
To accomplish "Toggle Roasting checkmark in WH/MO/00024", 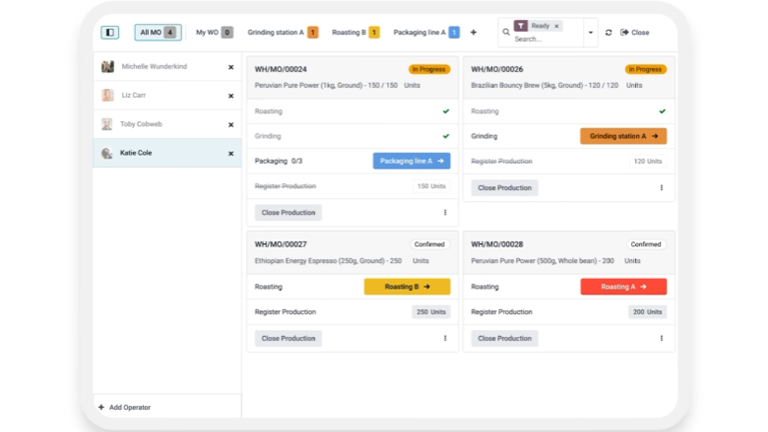I will [445, 111].
